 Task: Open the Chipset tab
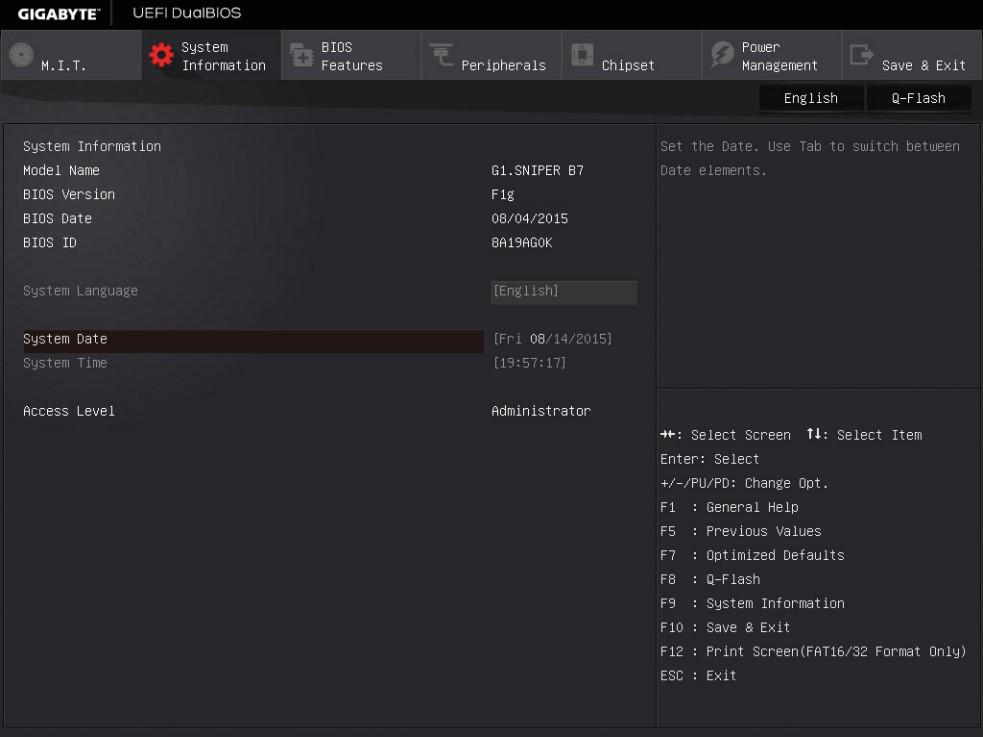[x=632, y=55]
